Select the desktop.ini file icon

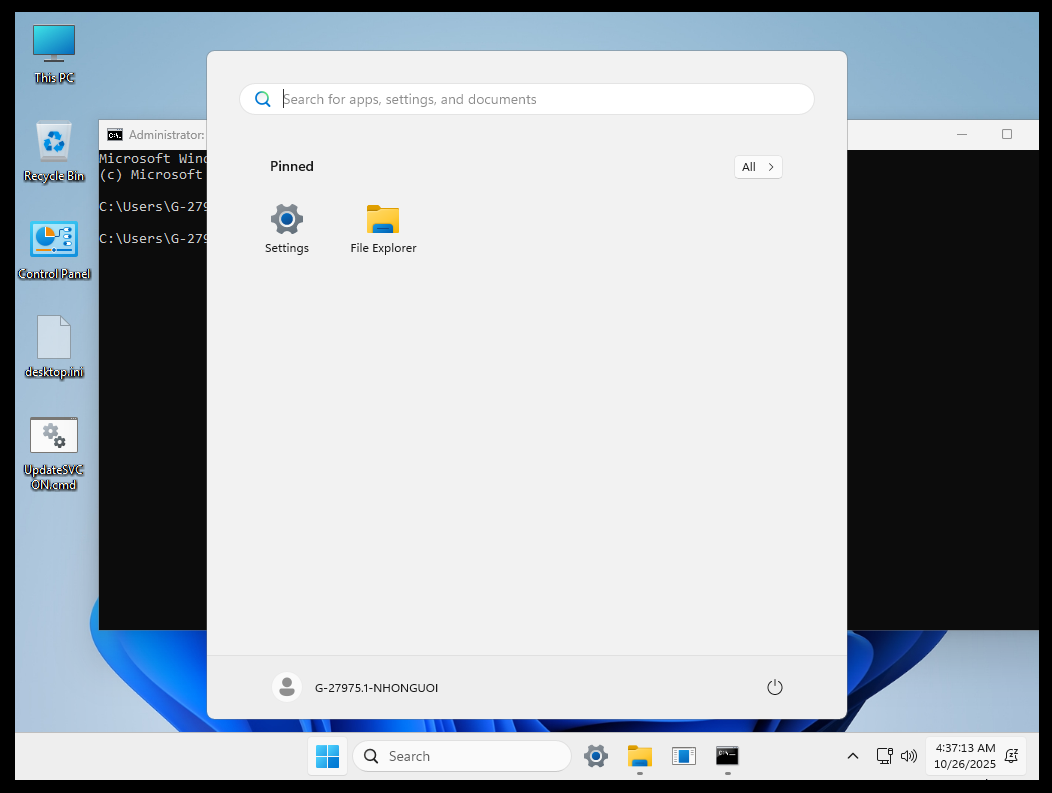[x=54, y=347]
